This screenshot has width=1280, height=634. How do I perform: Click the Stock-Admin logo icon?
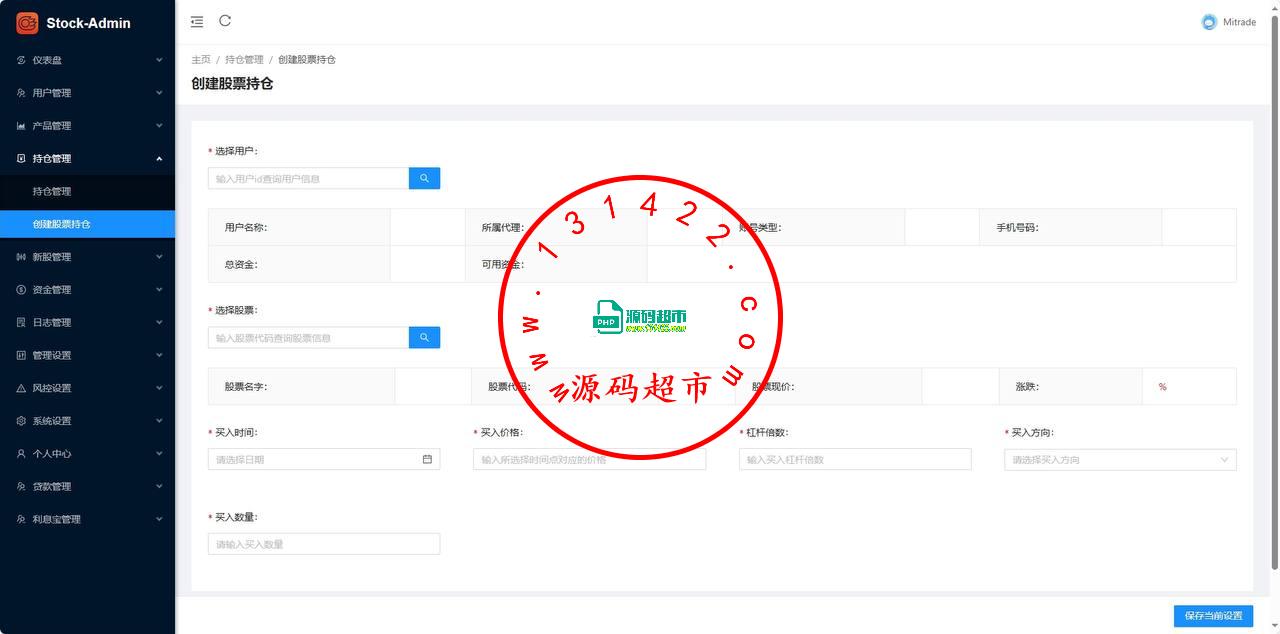27,22
